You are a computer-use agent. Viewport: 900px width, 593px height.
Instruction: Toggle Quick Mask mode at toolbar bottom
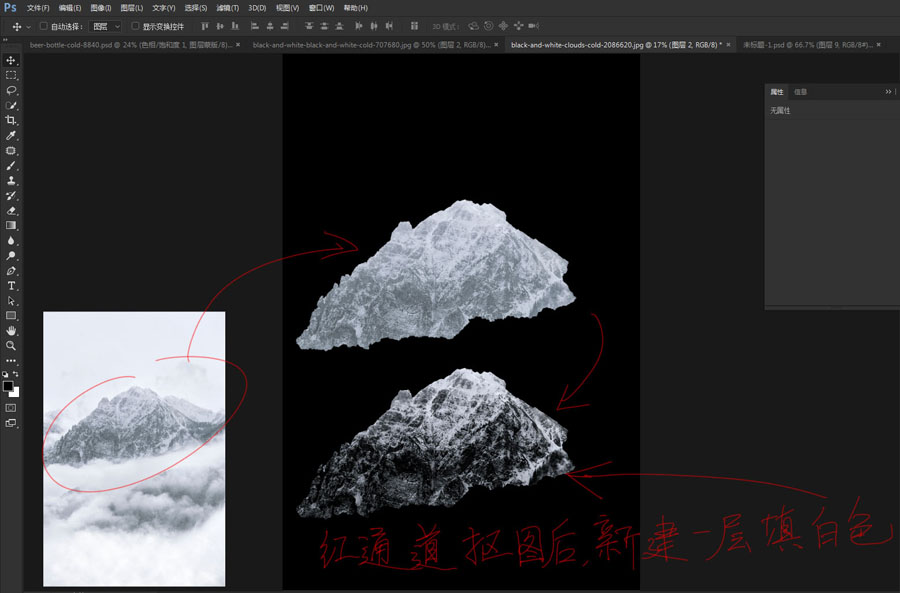(11, 408)
